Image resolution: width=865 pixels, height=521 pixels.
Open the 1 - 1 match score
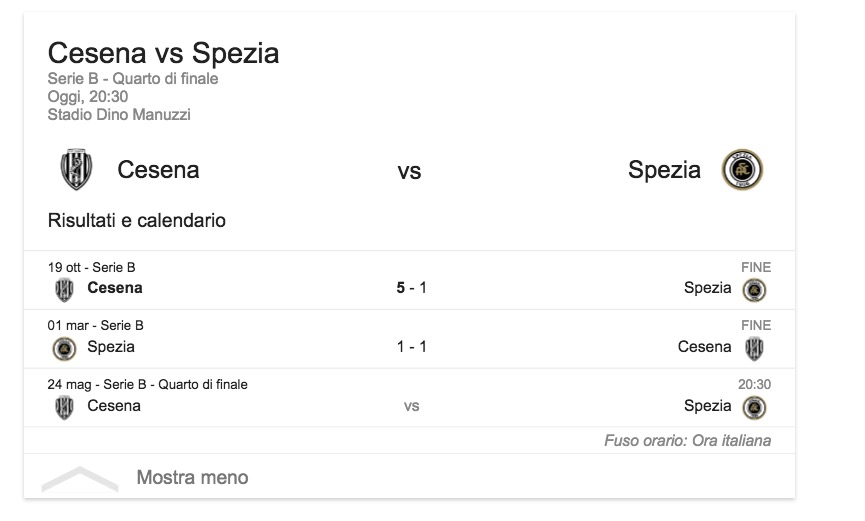click(411, 347)
